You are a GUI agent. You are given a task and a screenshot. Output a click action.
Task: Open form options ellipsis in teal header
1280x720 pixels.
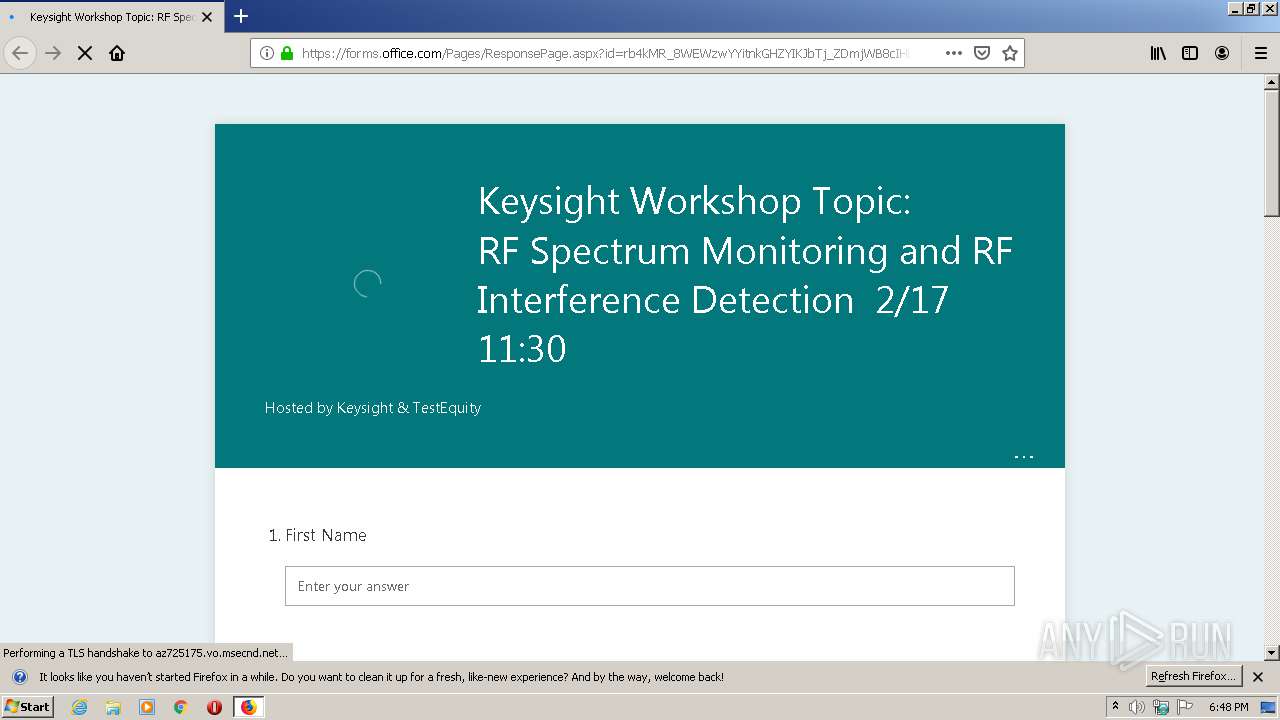(1024, 457)
